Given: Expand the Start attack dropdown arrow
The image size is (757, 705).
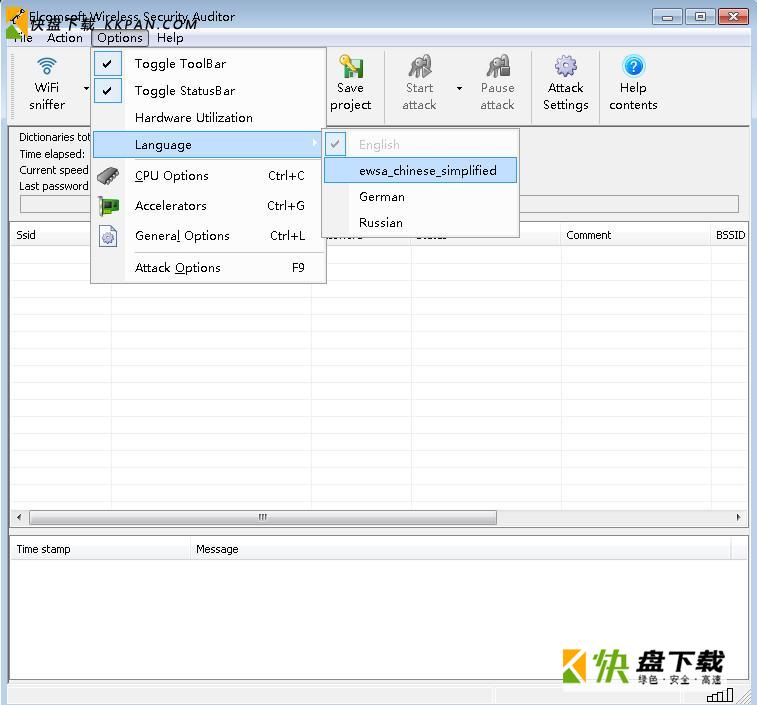Looking at the screenshot, I should [459, 88].
